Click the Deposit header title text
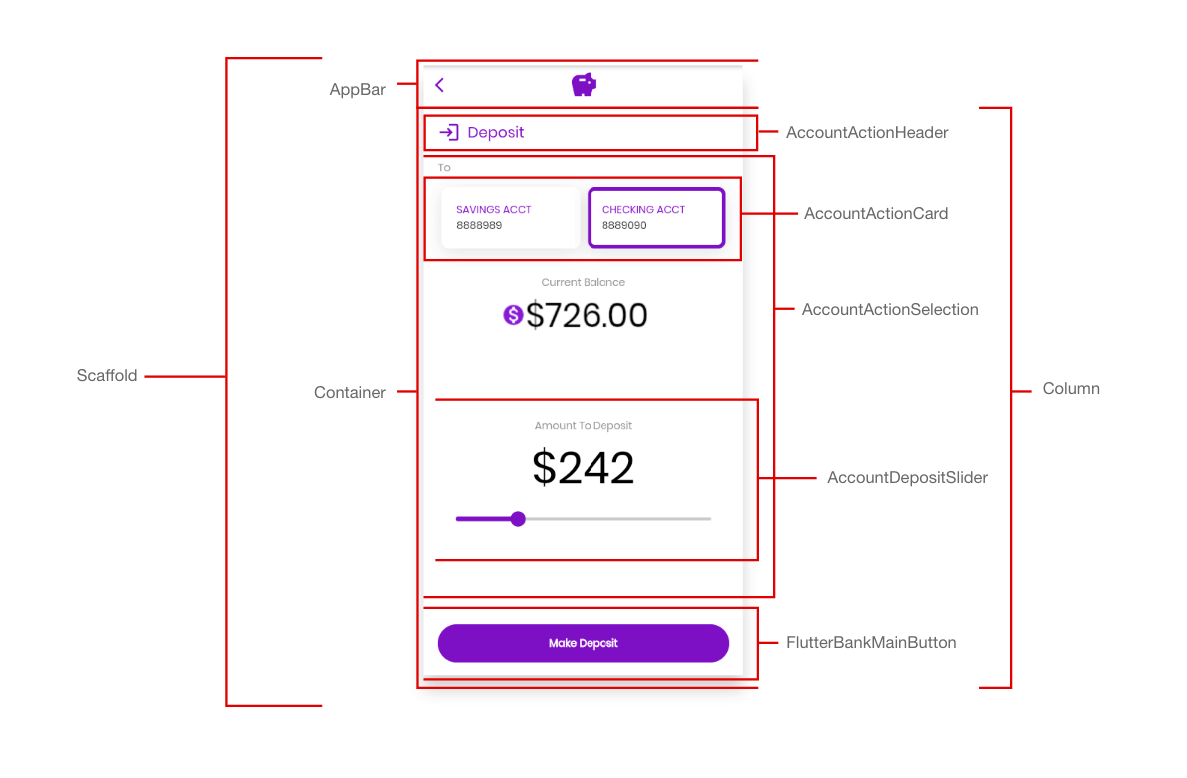The height and width of the screenshot is (778, 1187). pyautogui.click(x=496, y=132)
